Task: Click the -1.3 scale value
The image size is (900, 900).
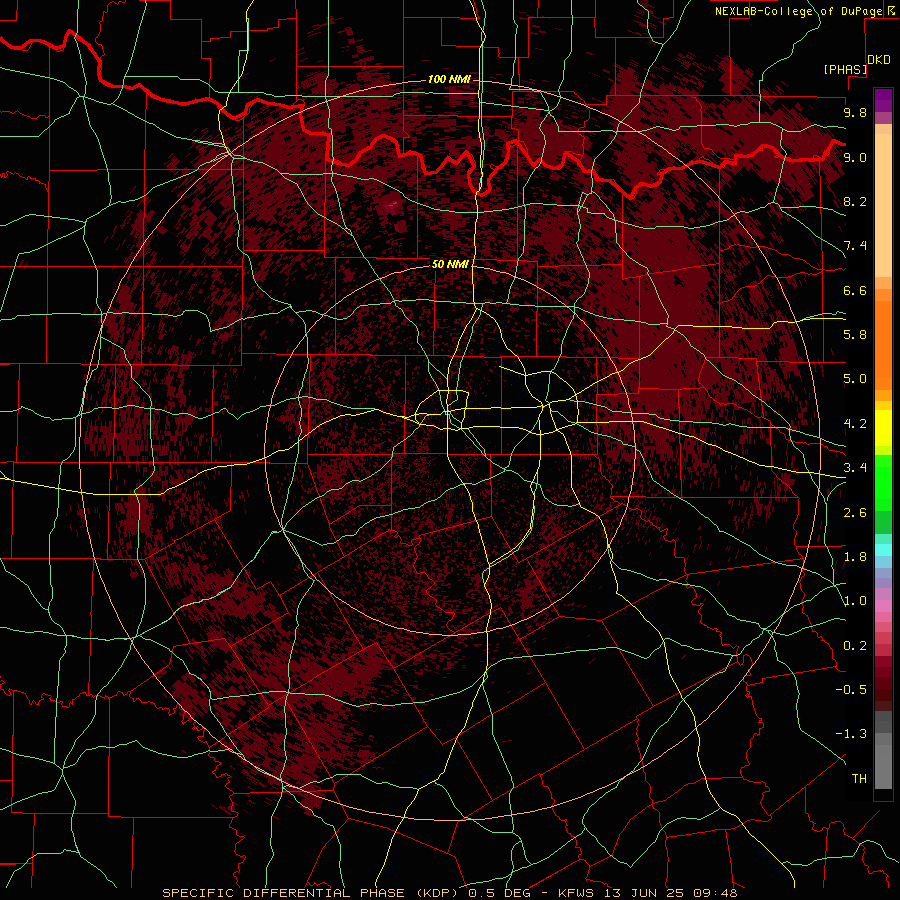Action: [x=851, y=734]
